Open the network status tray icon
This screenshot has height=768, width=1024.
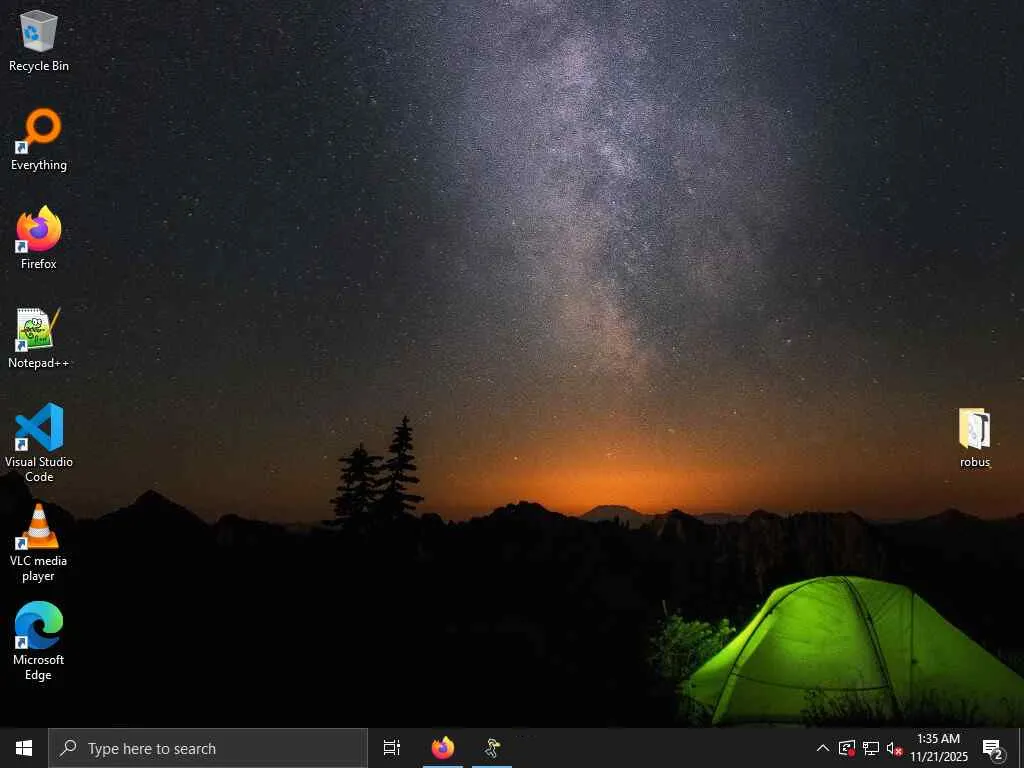(x=871, y=748)
